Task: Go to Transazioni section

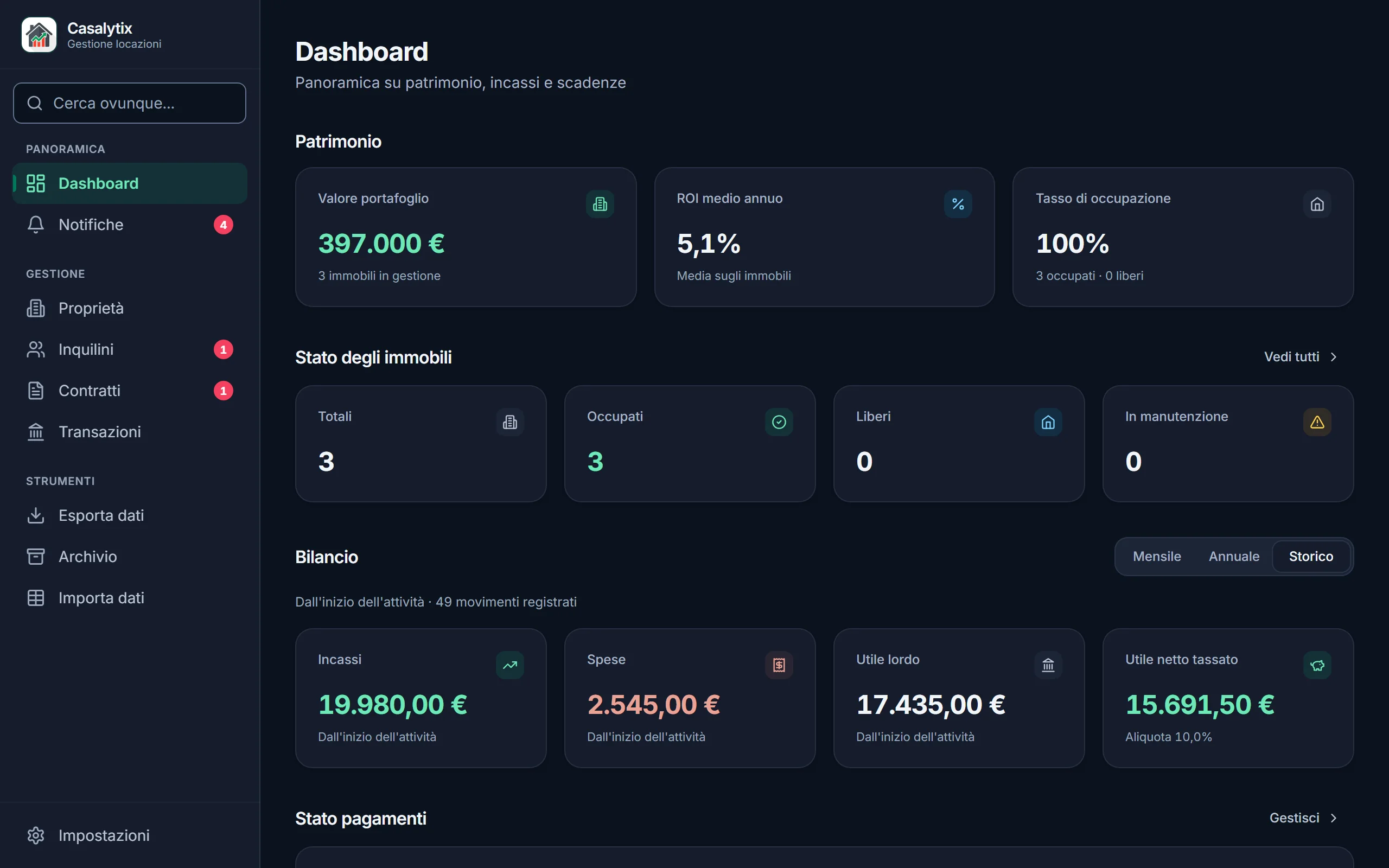Action: click(130, 432)
